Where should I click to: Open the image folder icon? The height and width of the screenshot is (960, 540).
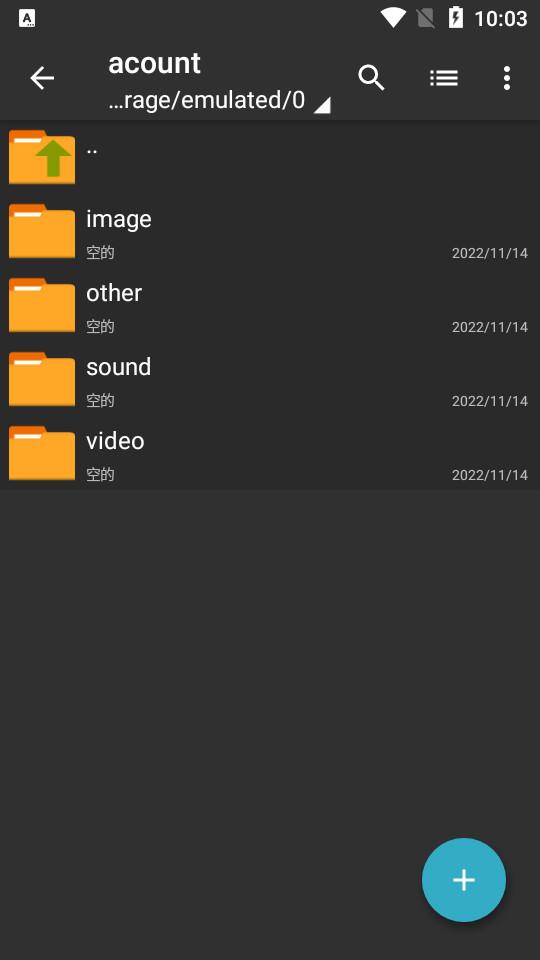[x=42, y=231]
